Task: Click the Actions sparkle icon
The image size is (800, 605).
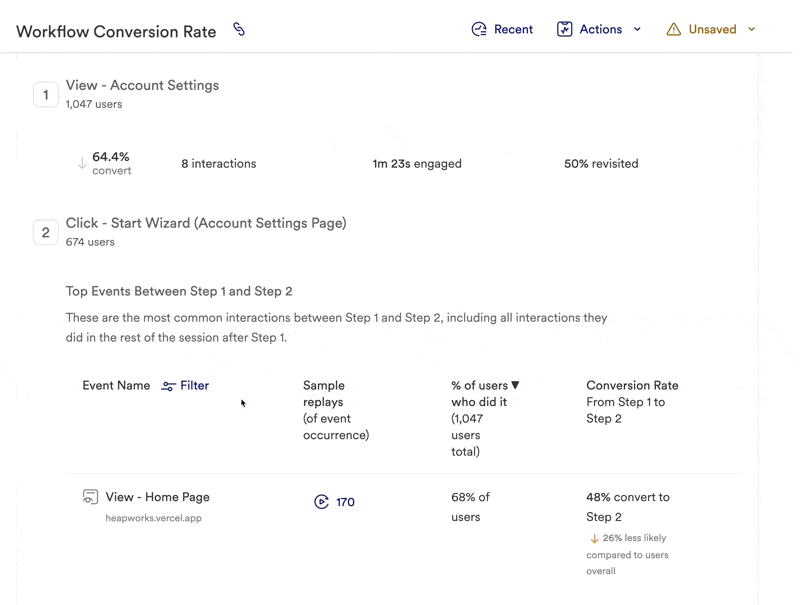Action: click(564, 29)
